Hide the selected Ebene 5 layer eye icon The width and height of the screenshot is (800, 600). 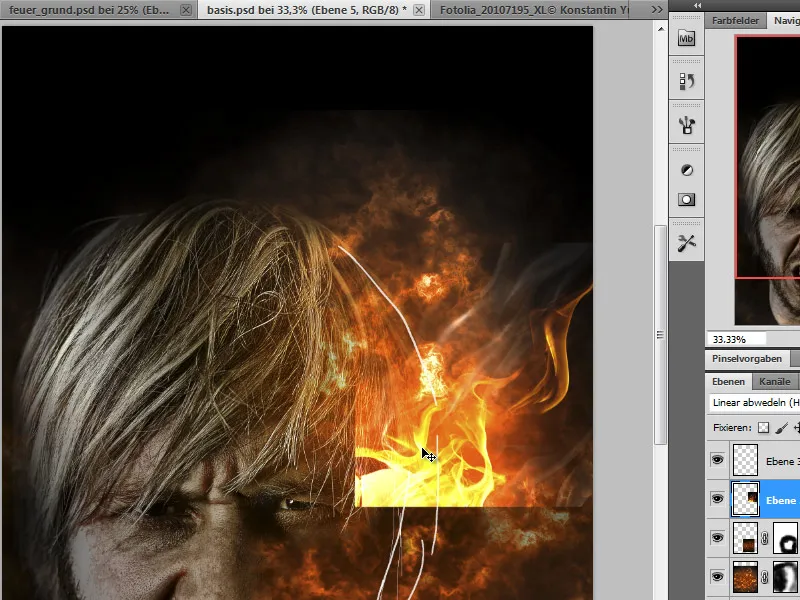[717, 499]
